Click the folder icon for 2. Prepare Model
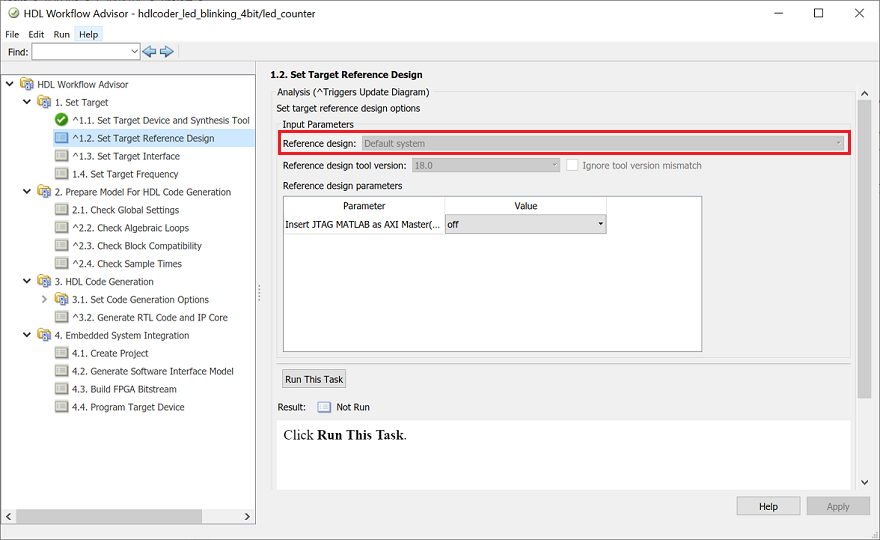Image resolution: width=880 pixels, height=540 pixels. point(44,191)
